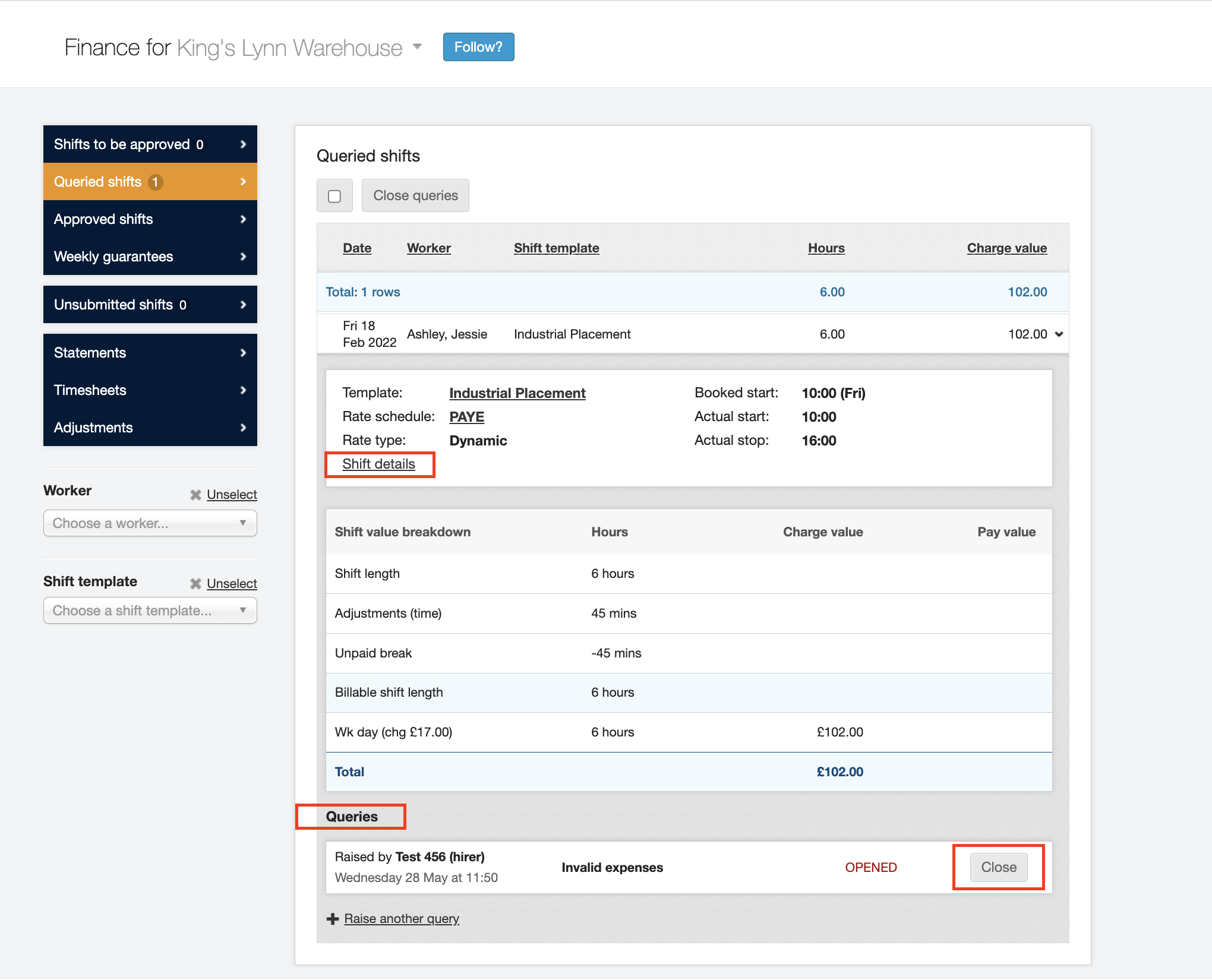Tick the select-all checkbox beside Close queries
The height and width of the screenshot is (980, 1212).
point(334,196)
